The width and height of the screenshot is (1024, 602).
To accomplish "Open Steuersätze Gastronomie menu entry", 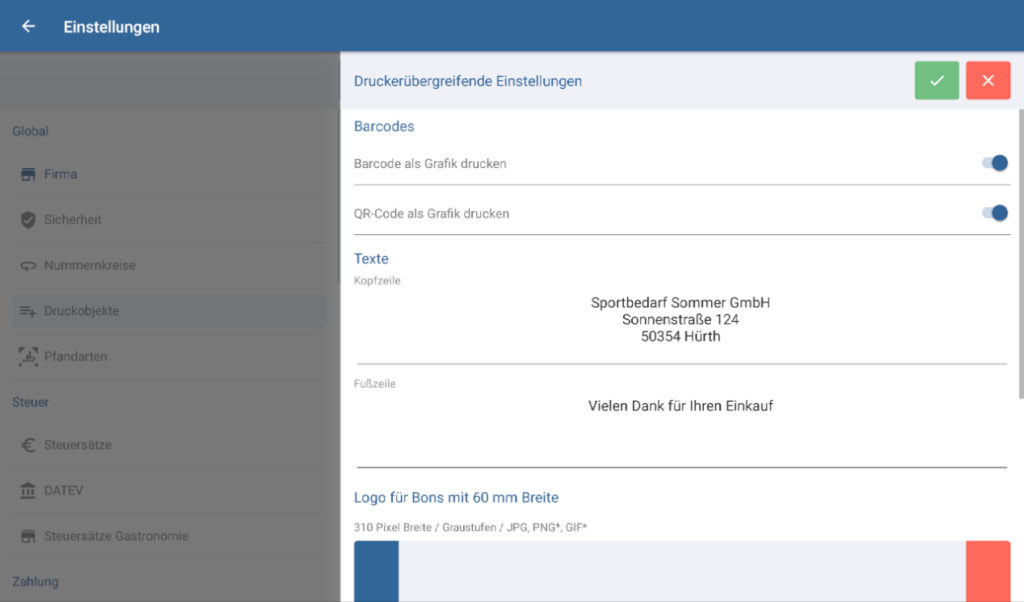I will coord(116,536).
